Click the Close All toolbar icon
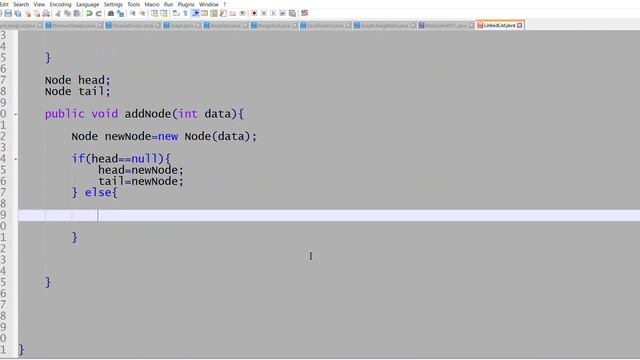The image size is (640, 360). coord(37,13)
